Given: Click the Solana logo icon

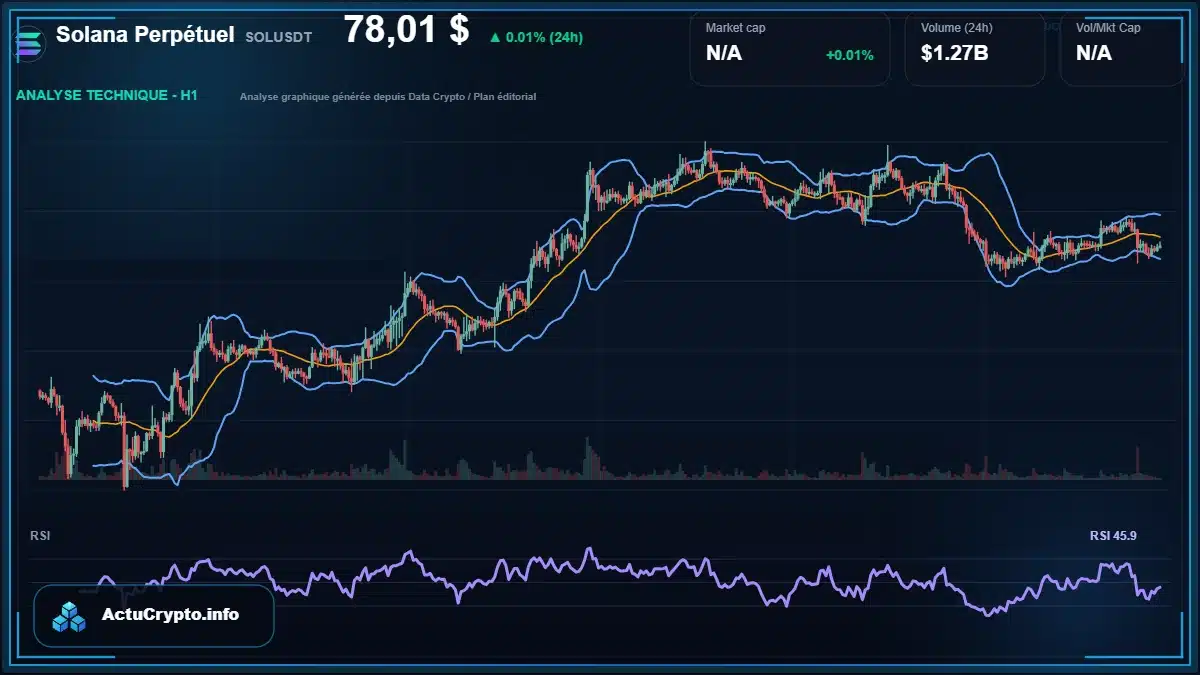Looking at the screenshot, I should 31,44.
